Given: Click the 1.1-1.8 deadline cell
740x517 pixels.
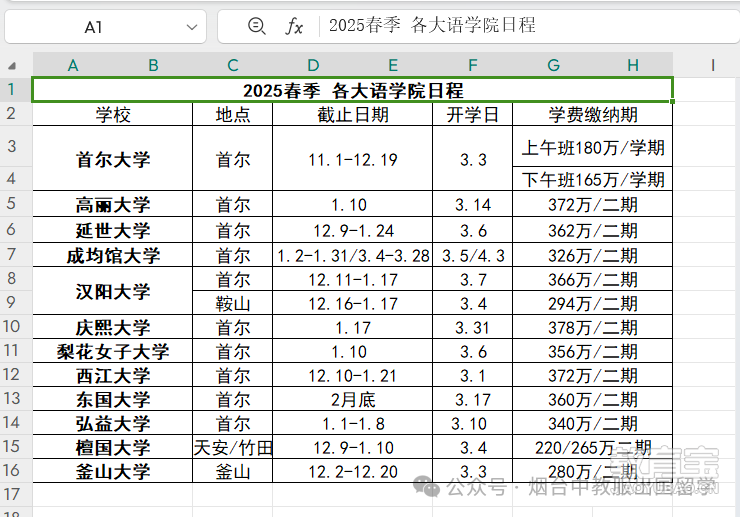Looking at the screenshot, I should click(x=353, y=423).
